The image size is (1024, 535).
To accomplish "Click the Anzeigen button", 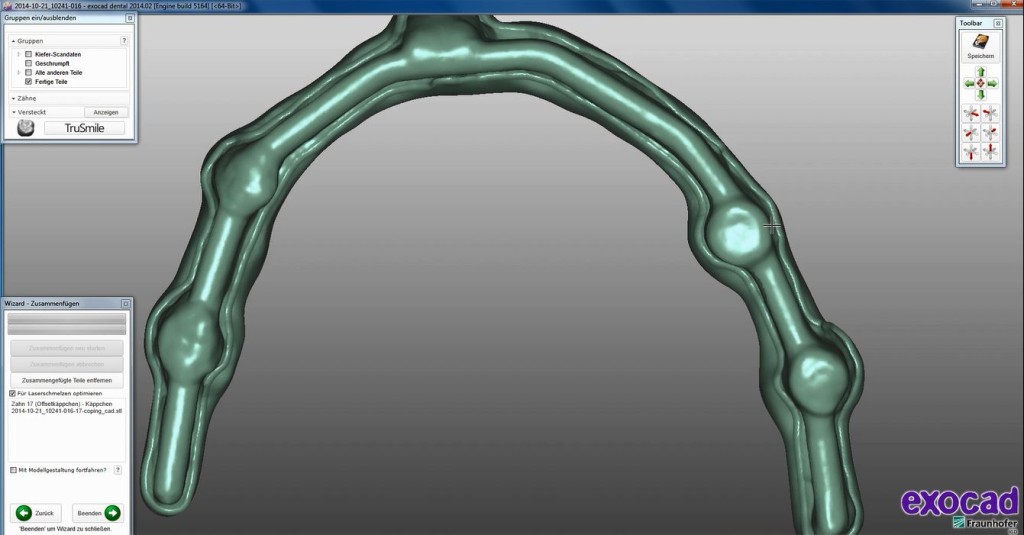I will 105,112.
